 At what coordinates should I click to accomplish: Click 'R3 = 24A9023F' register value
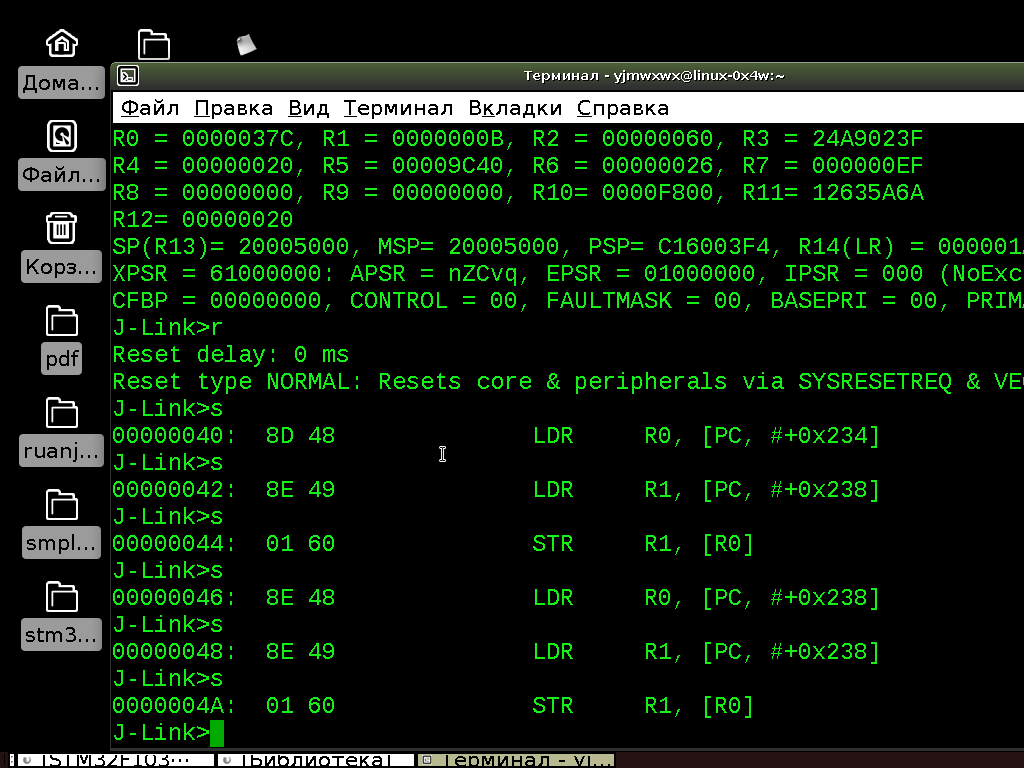[x=833, y=138]
